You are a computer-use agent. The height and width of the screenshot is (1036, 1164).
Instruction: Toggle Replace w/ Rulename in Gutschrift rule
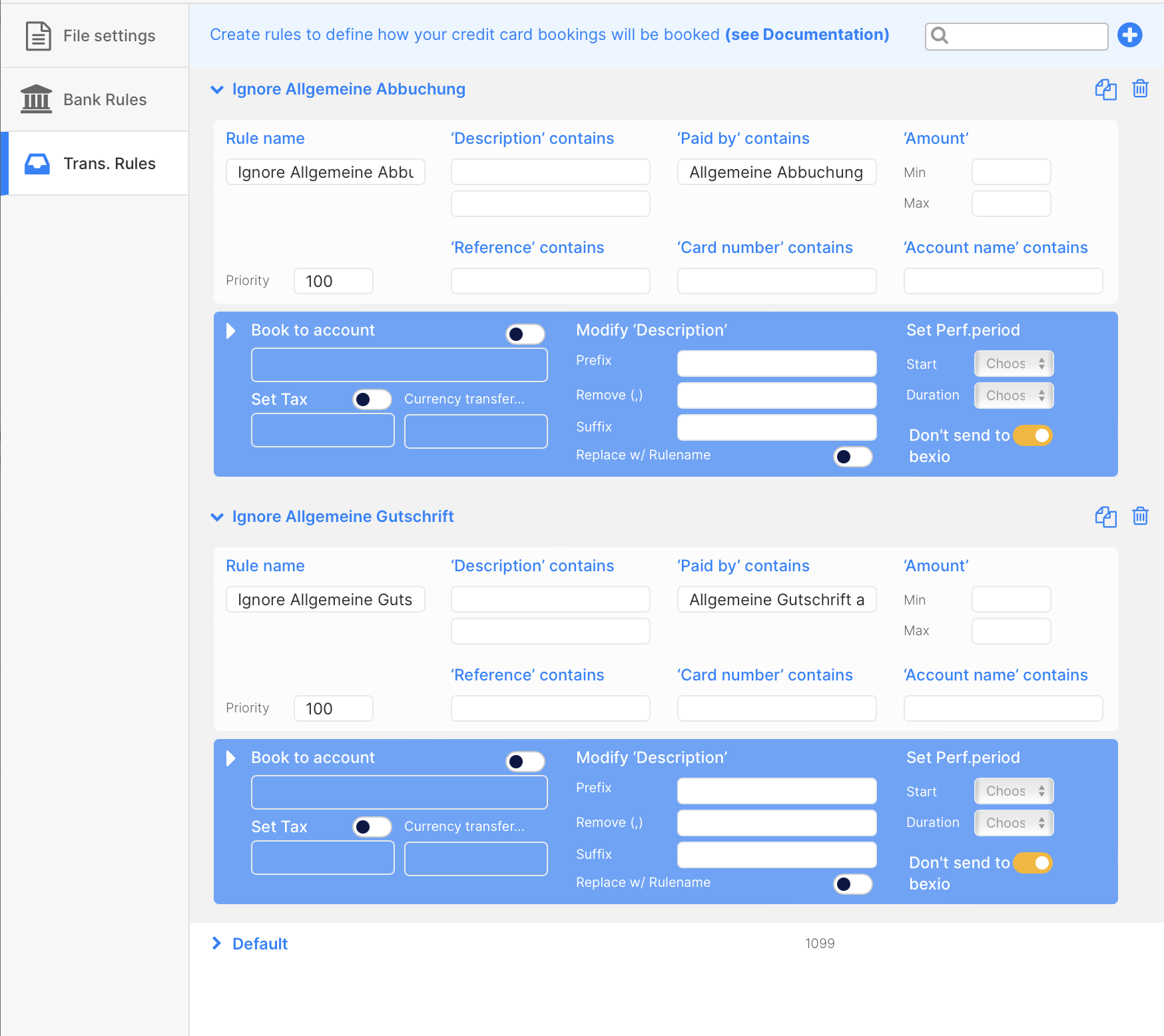[x=852, y=884]
